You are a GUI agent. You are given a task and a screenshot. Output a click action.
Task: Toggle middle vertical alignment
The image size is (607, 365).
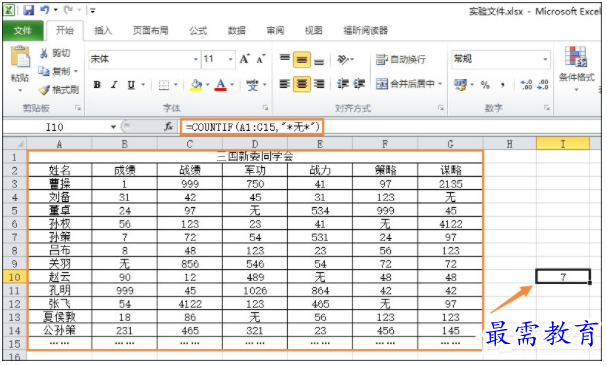(x=302, y=60)
